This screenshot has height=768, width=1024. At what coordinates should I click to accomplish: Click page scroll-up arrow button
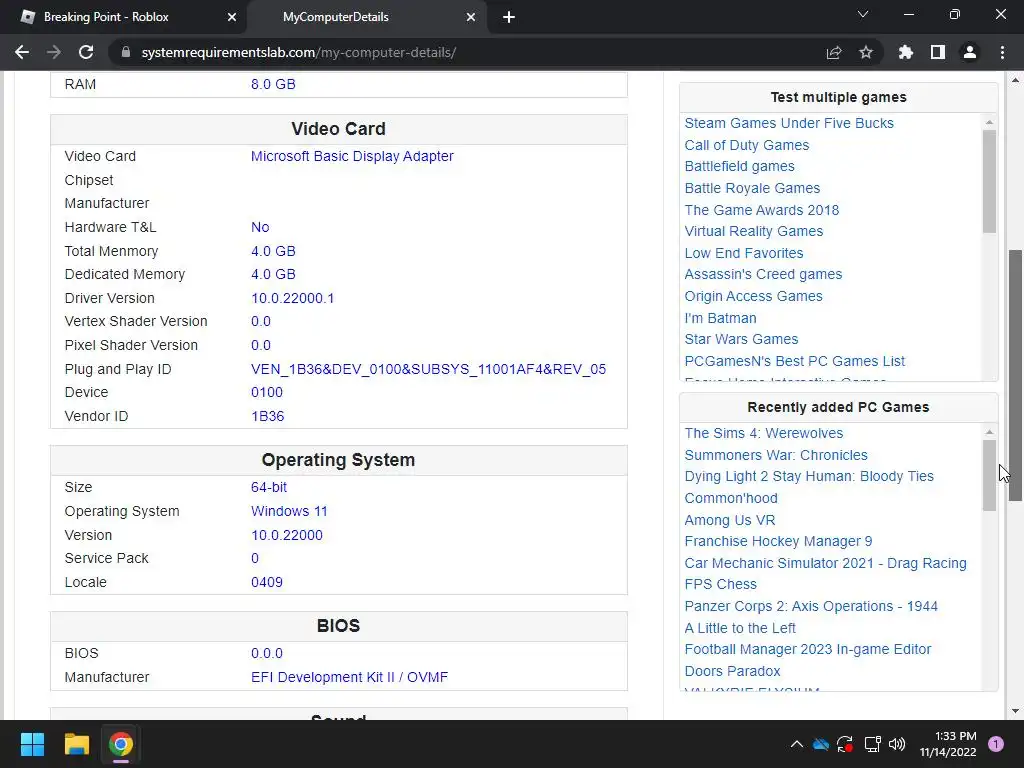point(1015,80)
